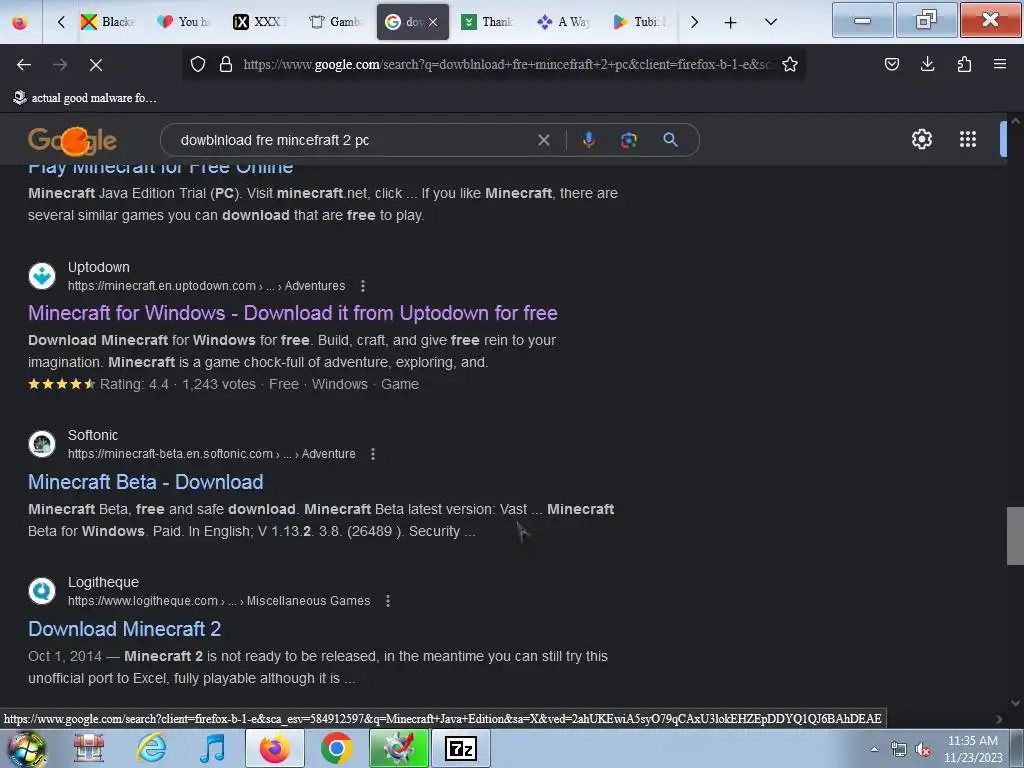Viewport: 1024px width, 768px height.
Task: Switch to the A Way tab
Action: [563, 22]
